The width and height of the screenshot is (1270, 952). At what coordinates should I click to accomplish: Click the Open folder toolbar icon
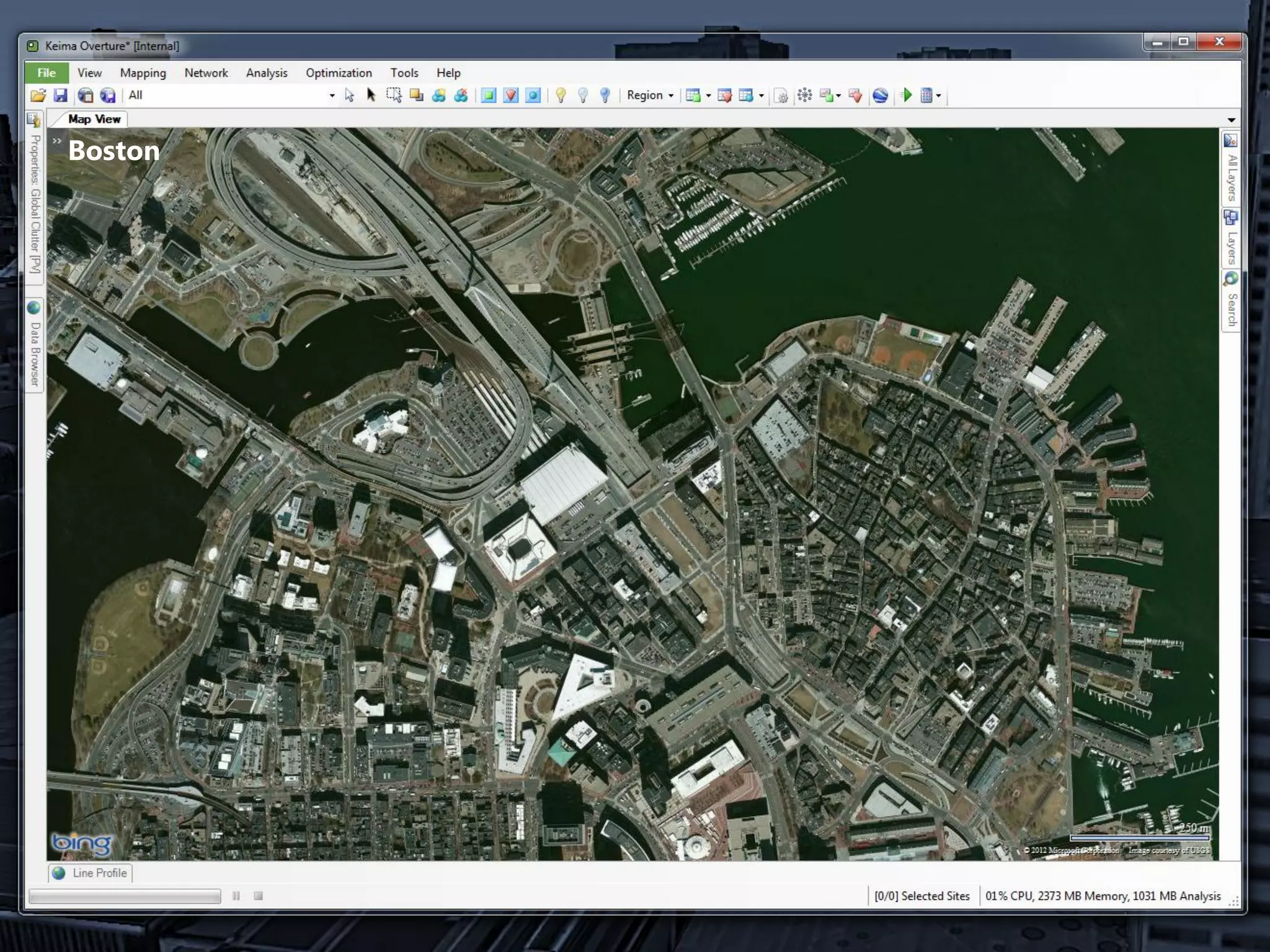coord(38,95)
